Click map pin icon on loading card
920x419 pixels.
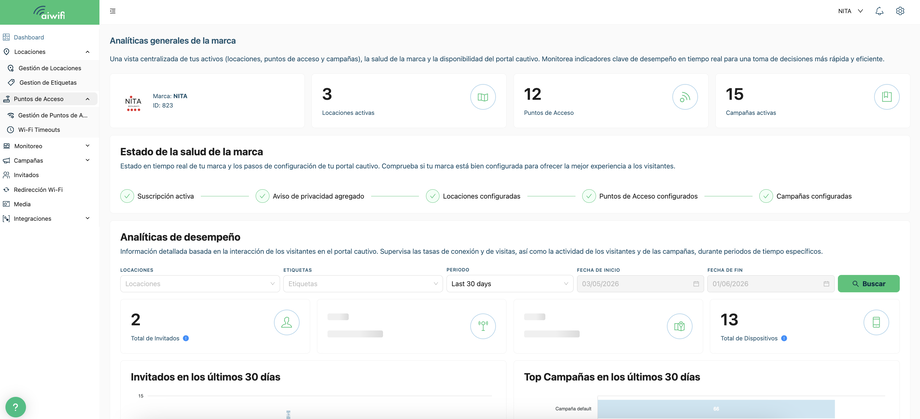(679, 326)
